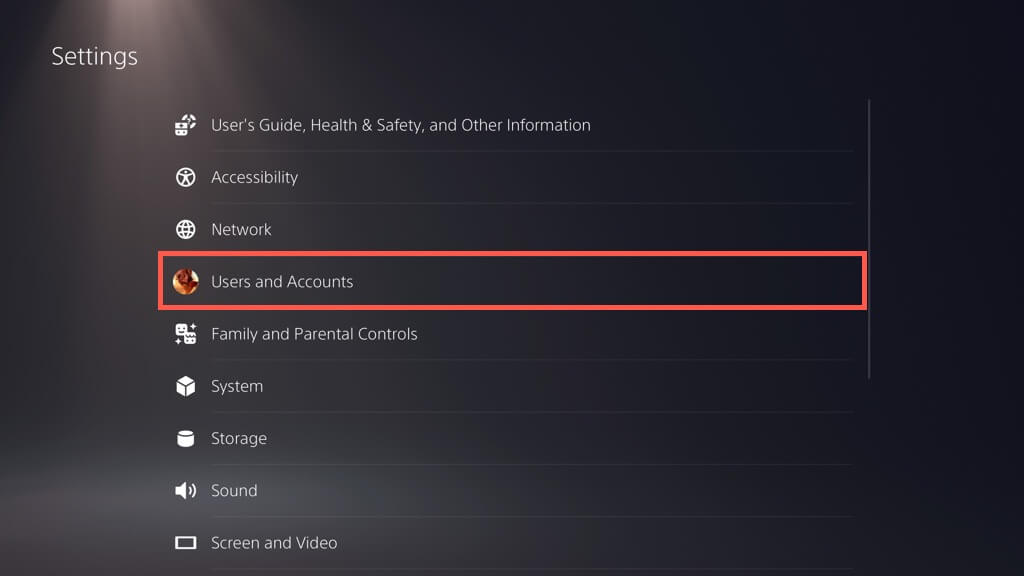Viewport: 1024px width, 576px height.
Task: Select Family and Parental Controls
Action: point(314,334)
